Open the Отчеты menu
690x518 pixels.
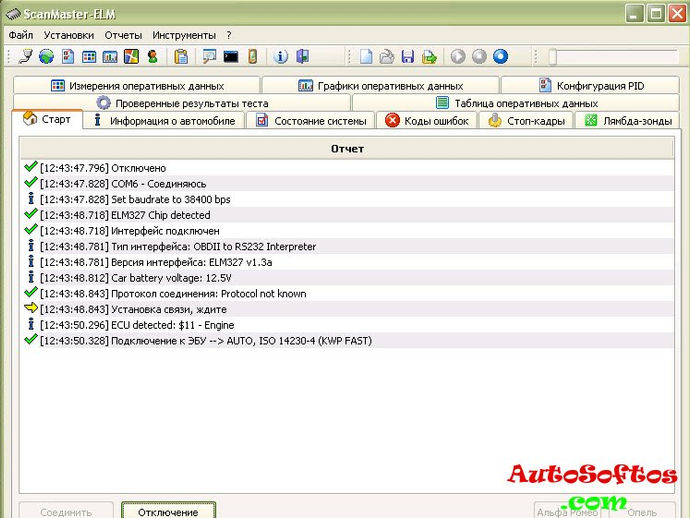pos(123,35)
